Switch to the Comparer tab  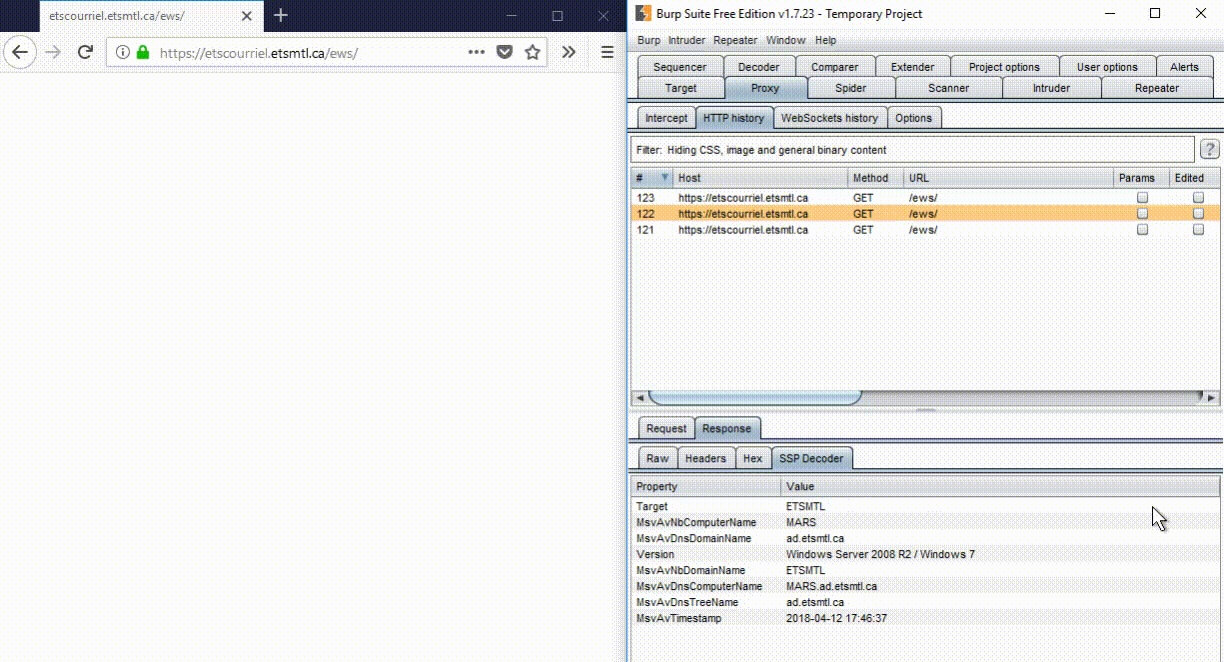[834, 67]
